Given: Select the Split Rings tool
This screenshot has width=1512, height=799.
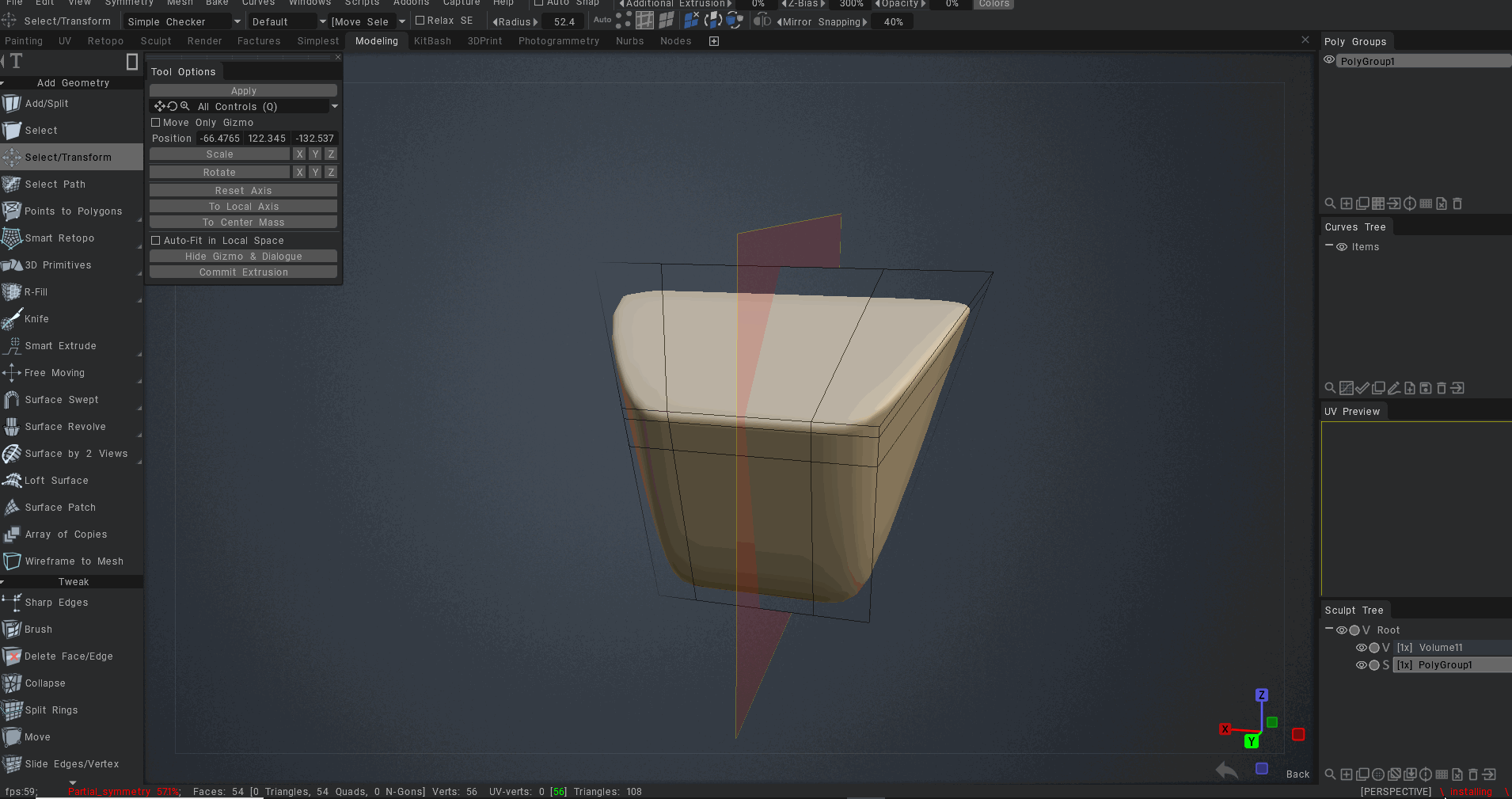Looking at the screenshot, I should 51,710.
